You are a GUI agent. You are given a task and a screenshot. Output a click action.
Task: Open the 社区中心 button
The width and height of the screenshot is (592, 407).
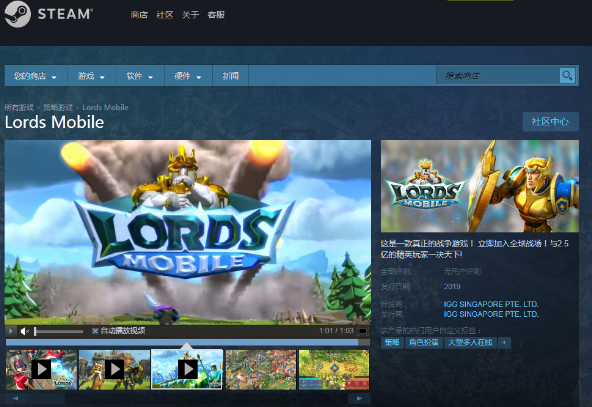tap(550, 122)
